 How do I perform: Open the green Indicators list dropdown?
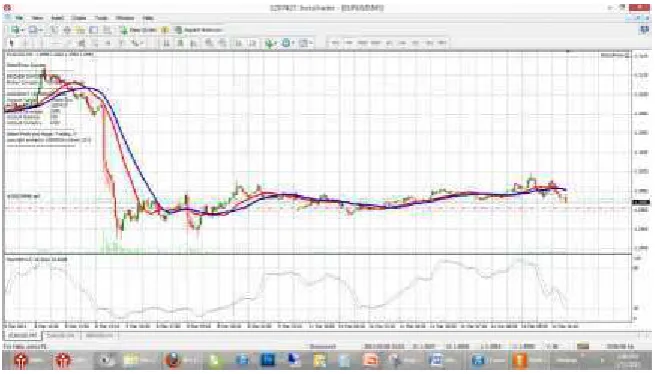(271, 43)
